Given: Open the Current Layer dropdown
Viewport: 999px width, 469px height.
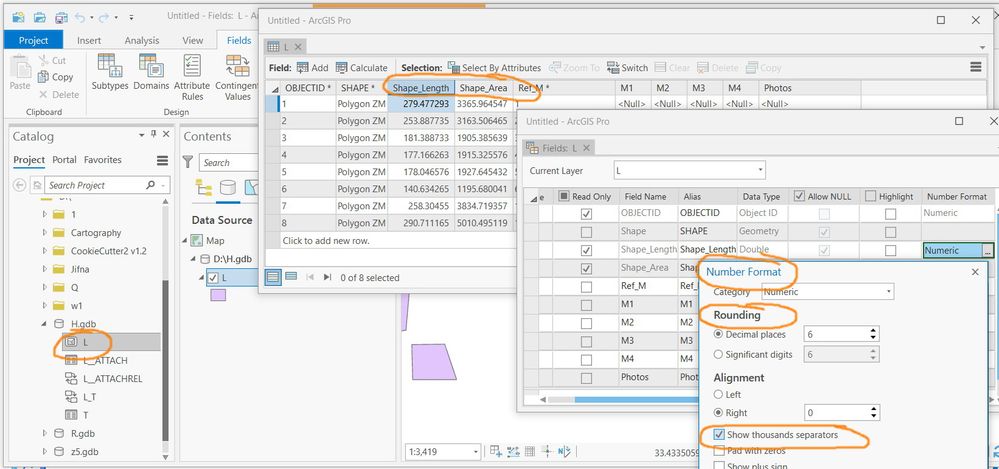Looking at the screenshot, I should (x=760, y=170).
